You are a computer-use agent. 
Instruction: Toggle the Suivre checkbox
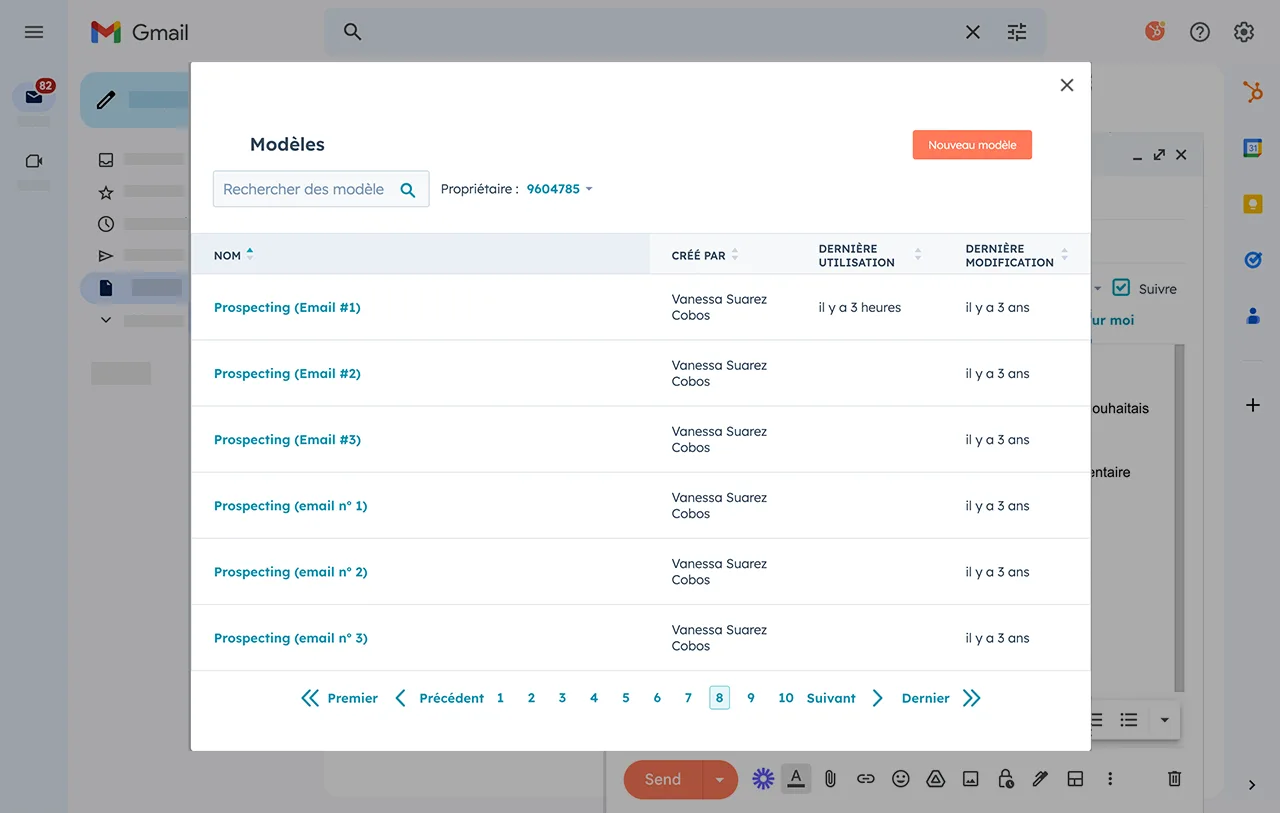click(x=1121, y=288)
